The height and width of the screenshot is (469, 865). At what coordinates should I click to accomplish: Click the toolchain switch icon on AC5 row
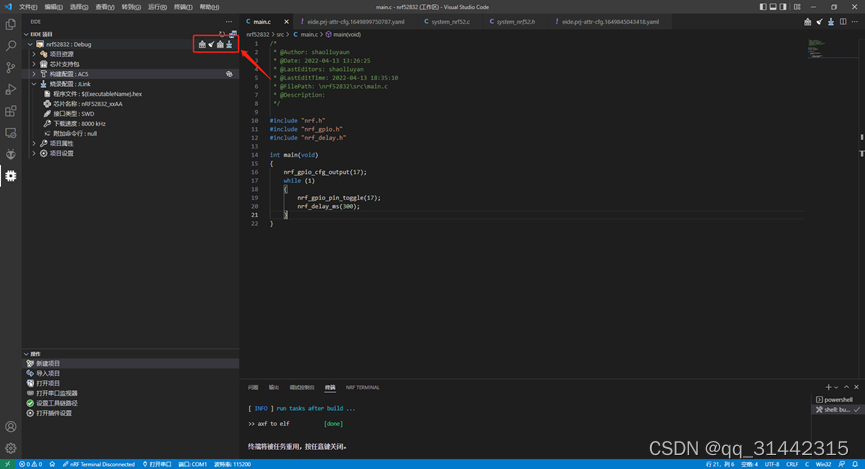[x=229, y=74]
